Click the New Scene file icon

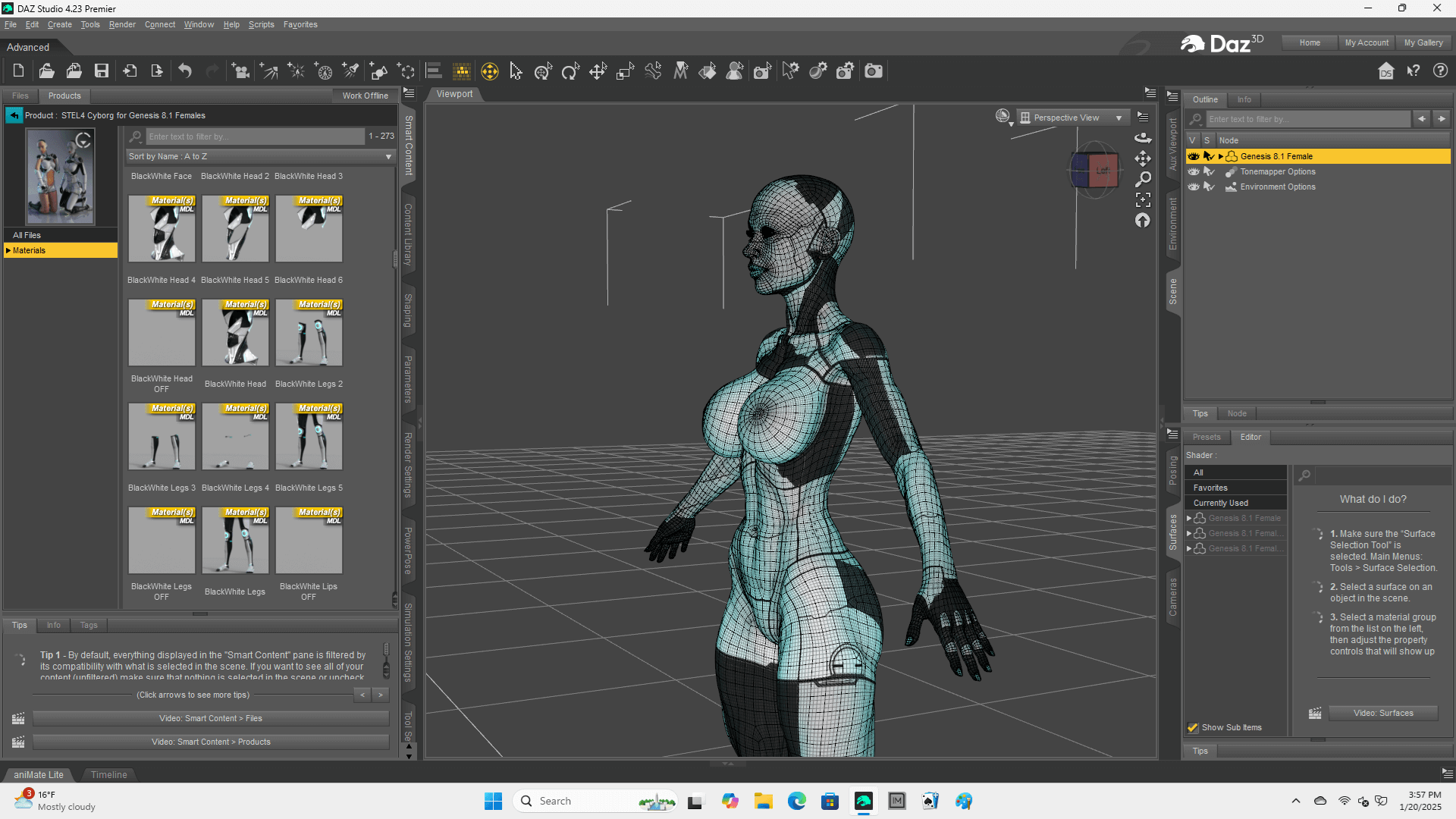pyautogui.click(x=18, y=71)
